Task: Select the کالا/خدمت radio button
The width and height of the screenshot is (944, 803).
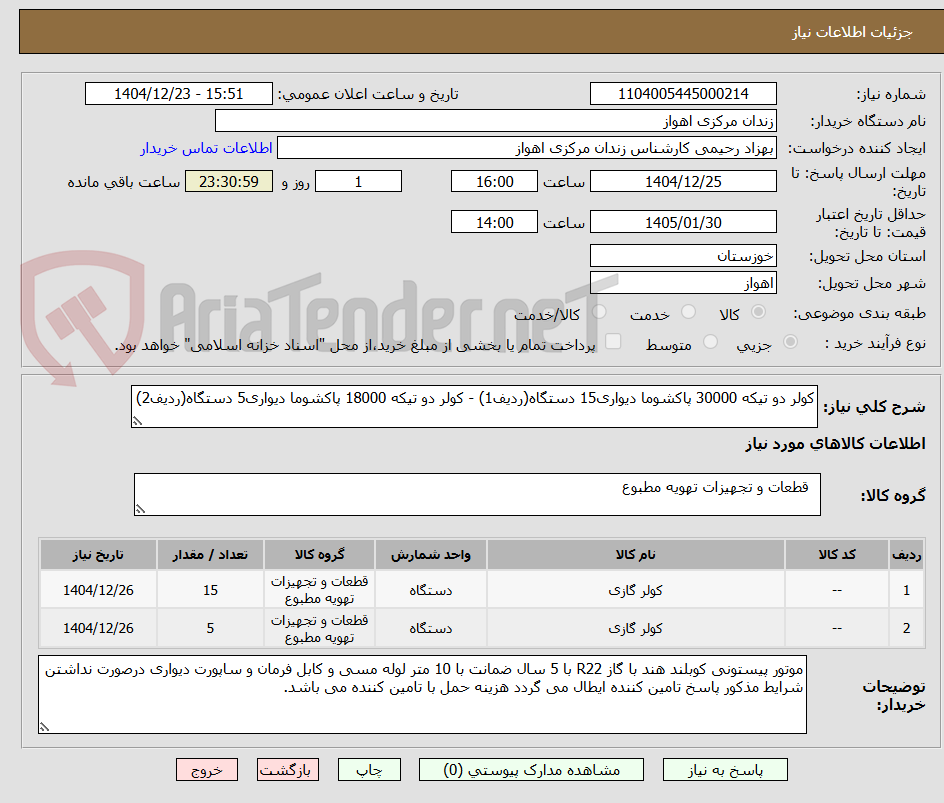Action: point(599,312)
